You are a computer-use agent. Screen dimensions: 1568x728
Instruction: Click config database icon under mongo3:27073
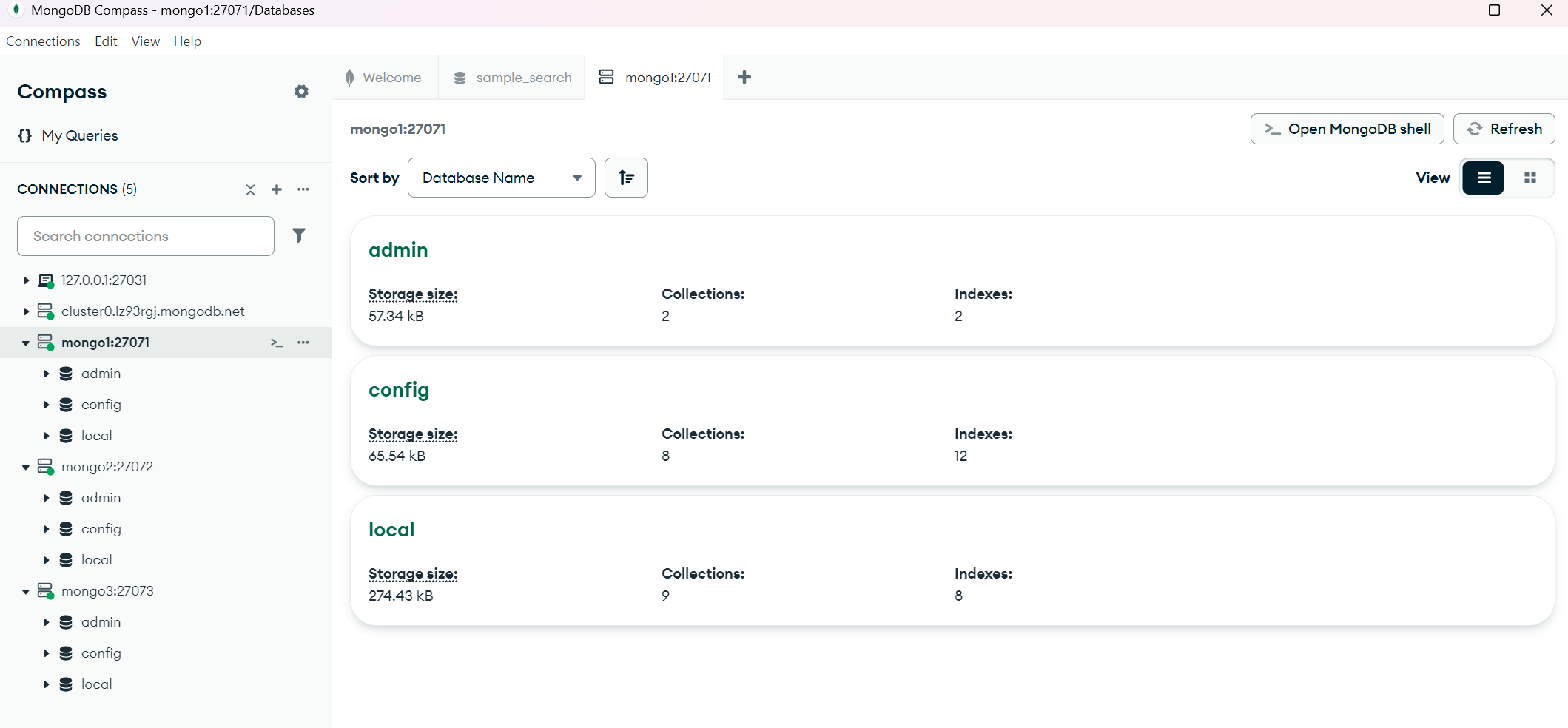66,653
